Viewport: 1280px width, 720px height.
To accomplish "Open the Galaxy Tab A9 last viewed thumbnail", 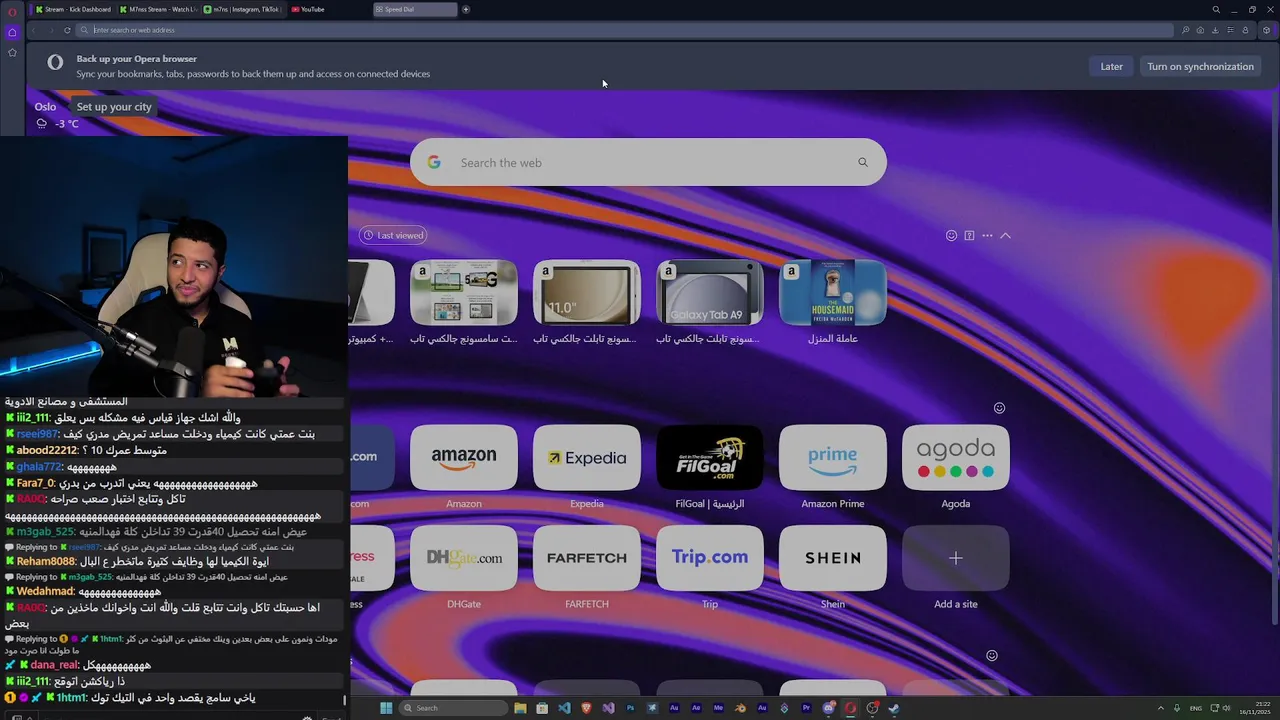I will (710, 293).
